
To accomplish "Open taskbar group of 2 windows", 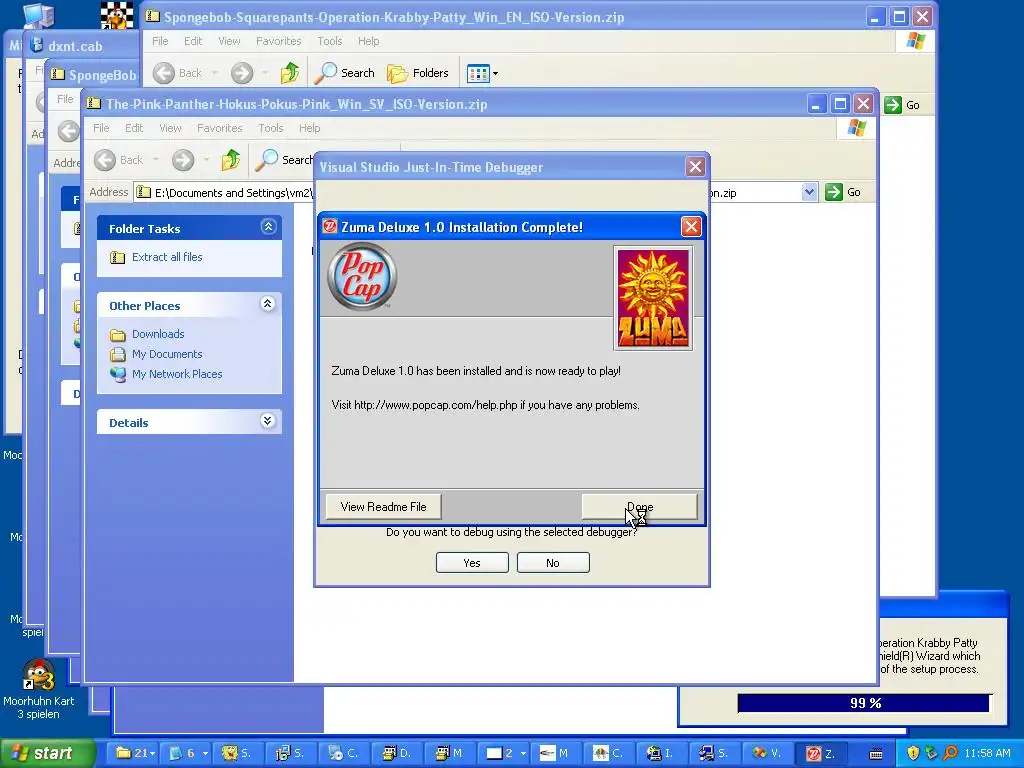I will pyautogui.click(x=504, y=753).
